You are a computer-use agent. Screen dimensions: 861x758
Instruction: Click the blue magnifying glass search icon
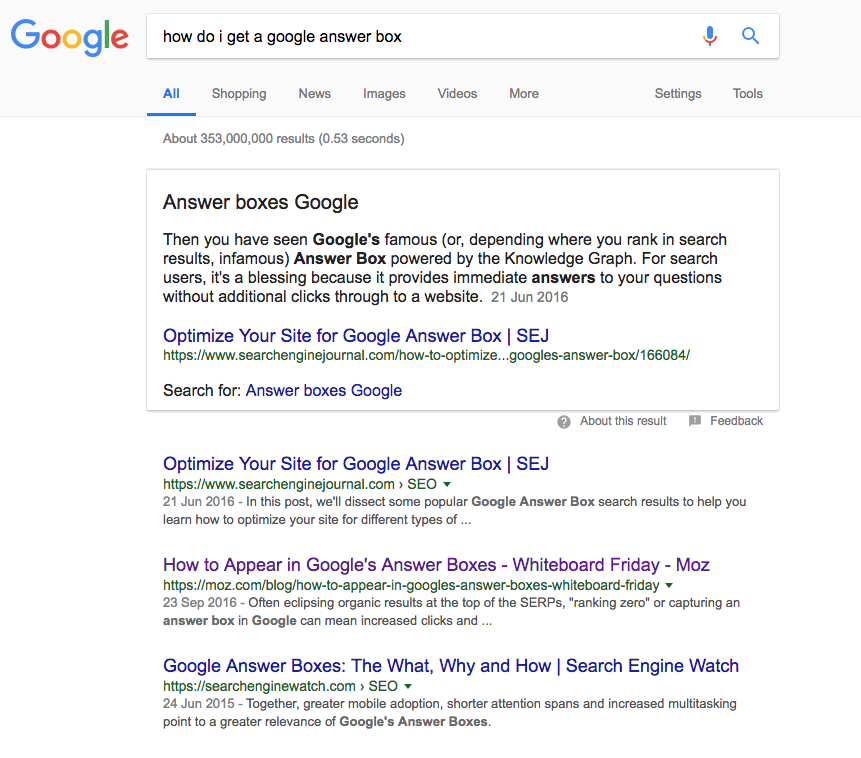click(750, 36)
